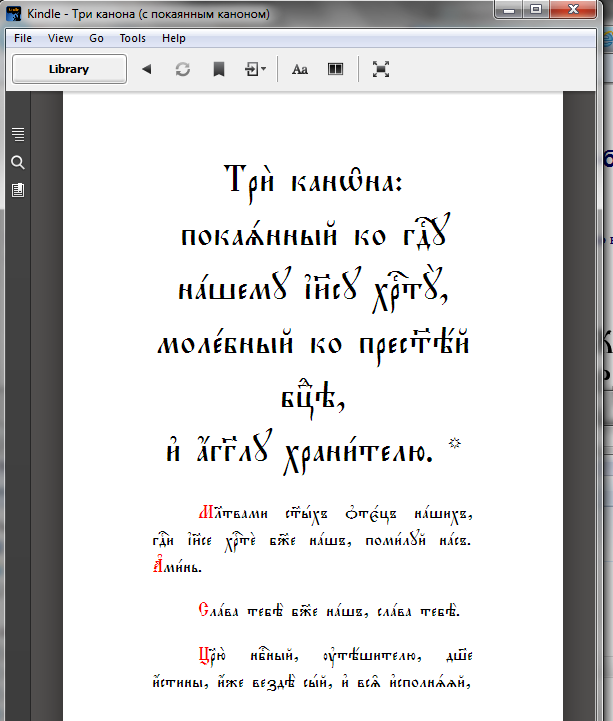Open the File menu
This screenshot has height=721, width=613.
pos(23,38)
